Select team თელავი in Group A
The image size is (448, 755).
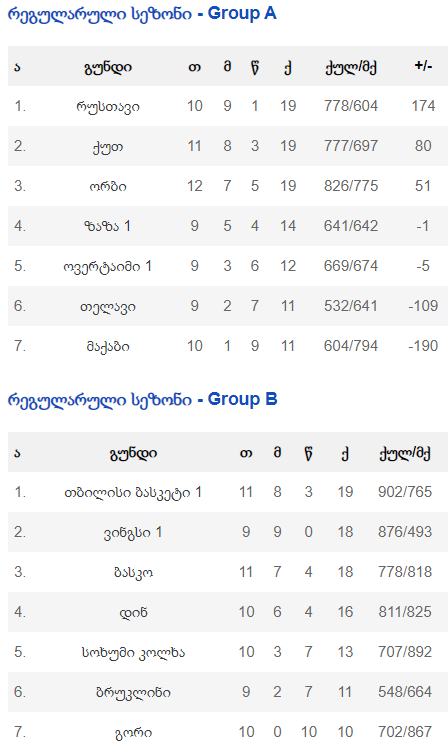tap(108, 306)
